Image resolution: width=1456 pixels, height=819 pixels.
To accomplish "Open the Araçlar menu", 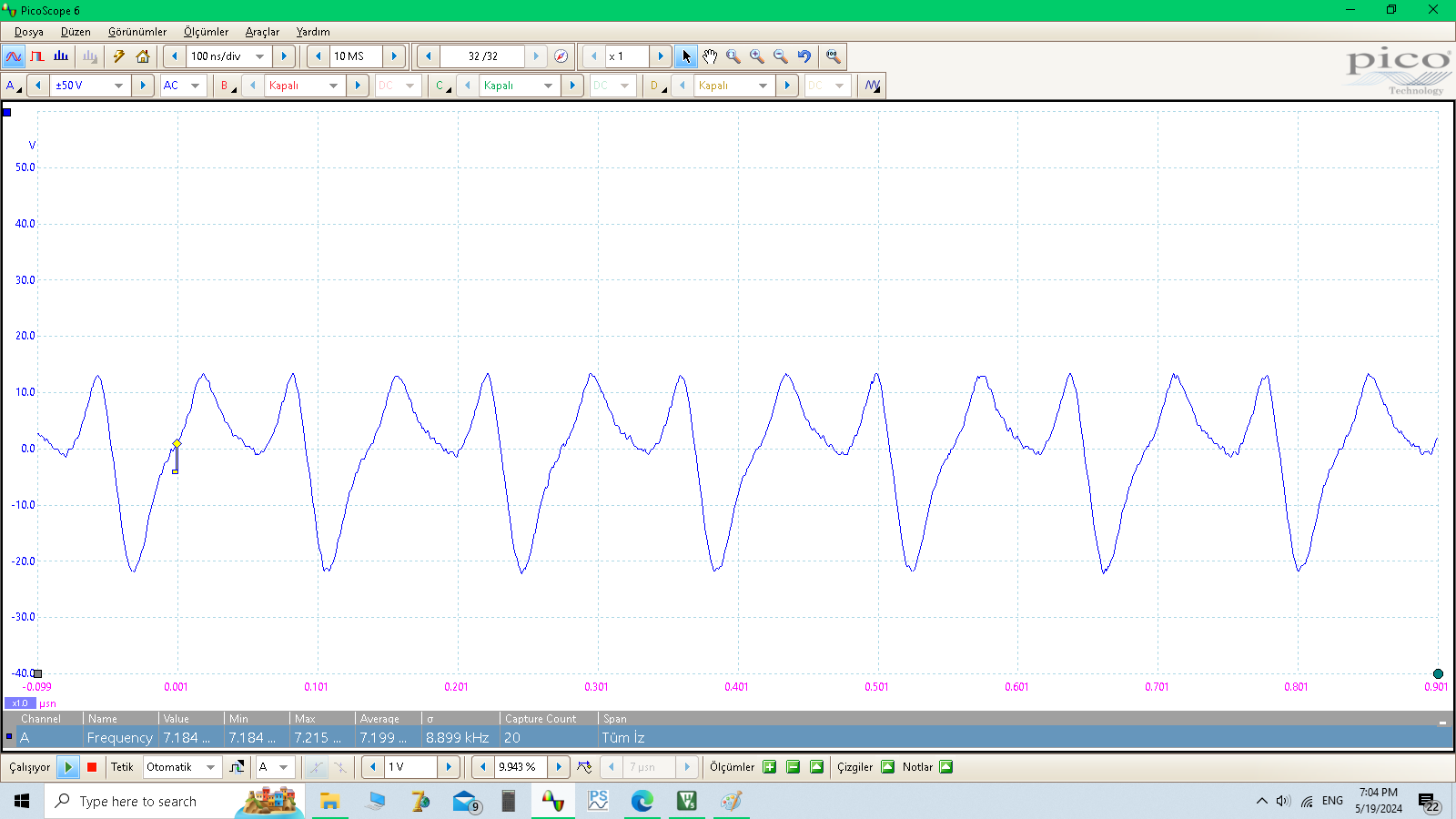I will click(262, 32).
